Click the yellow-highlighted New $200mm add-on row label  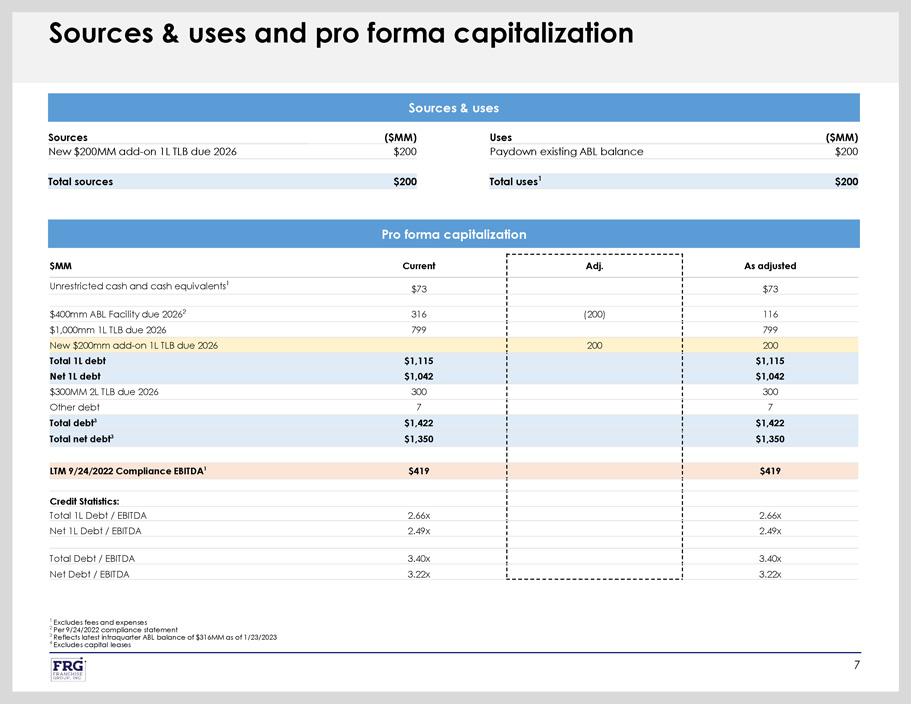tap(133, 345)
